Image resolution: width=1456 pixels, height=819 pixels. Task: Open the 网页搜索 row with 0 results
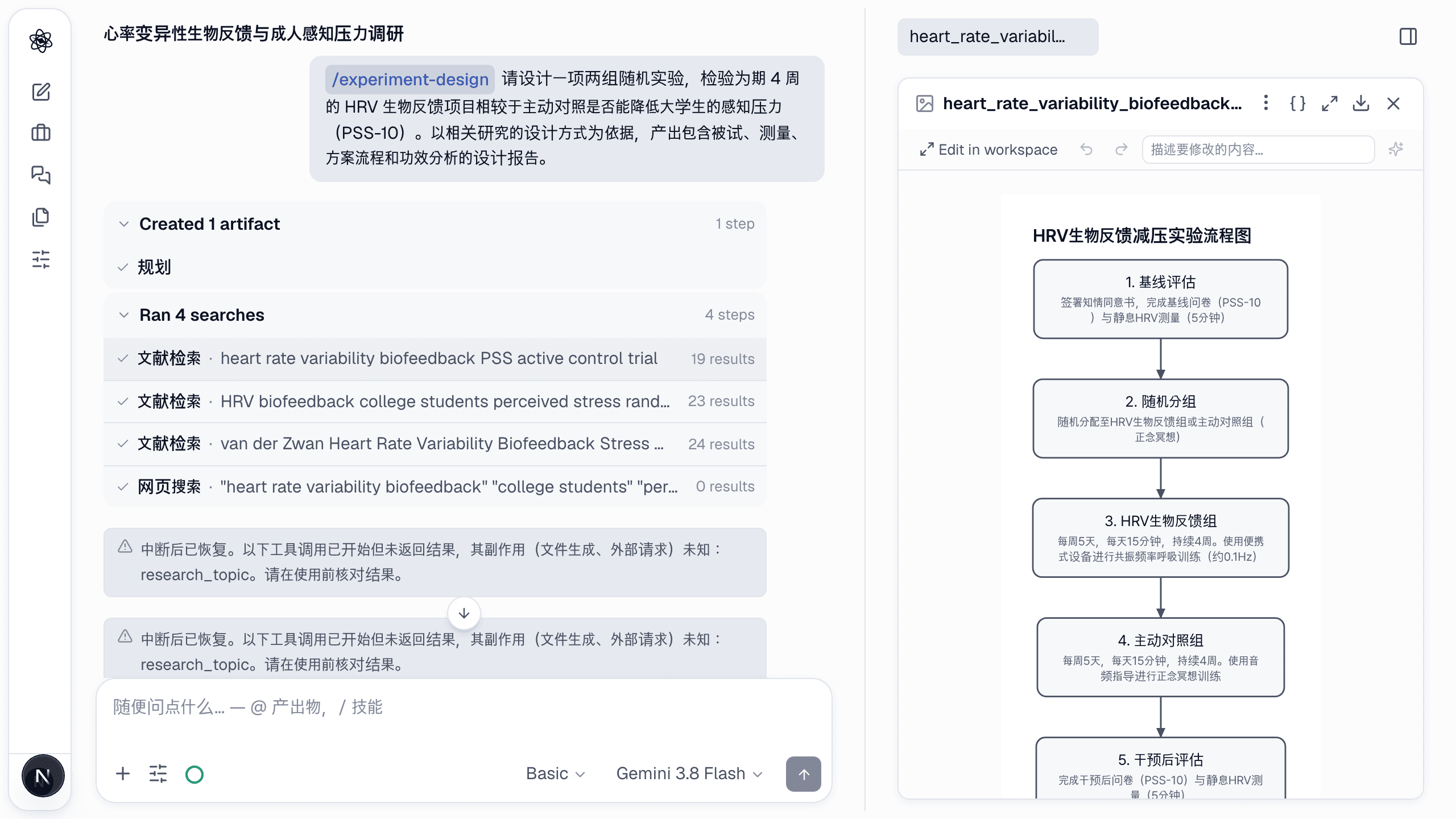click(435, 487)
